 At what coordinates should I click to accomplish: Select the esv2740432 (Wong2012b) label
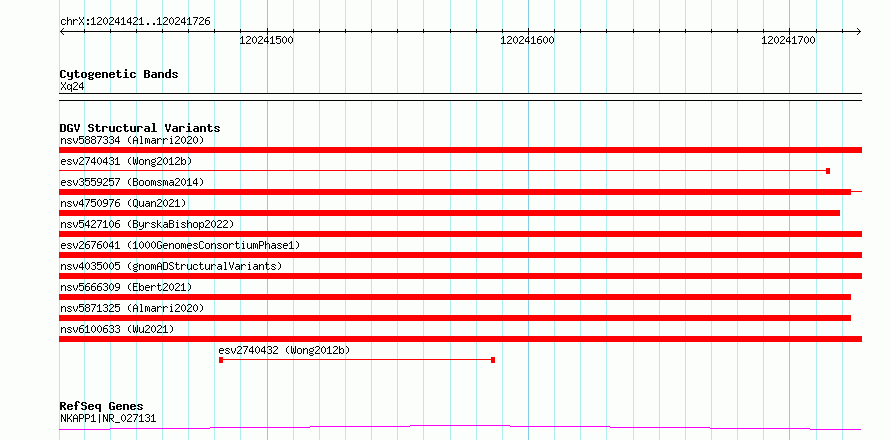point(284,350)
